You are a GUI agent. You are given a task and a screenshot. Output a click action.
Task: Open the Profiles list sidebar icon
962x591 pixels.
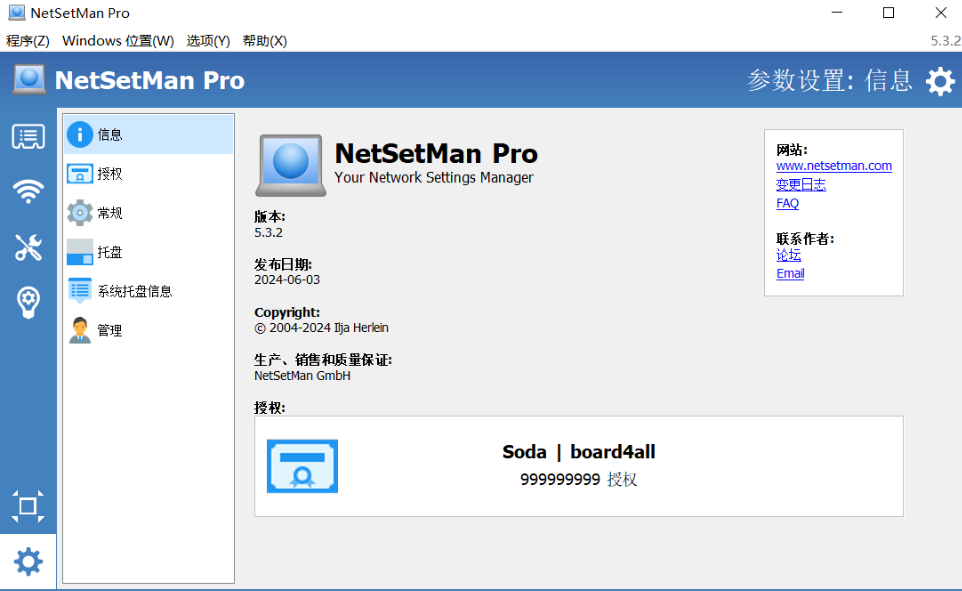tap(28, 137)
